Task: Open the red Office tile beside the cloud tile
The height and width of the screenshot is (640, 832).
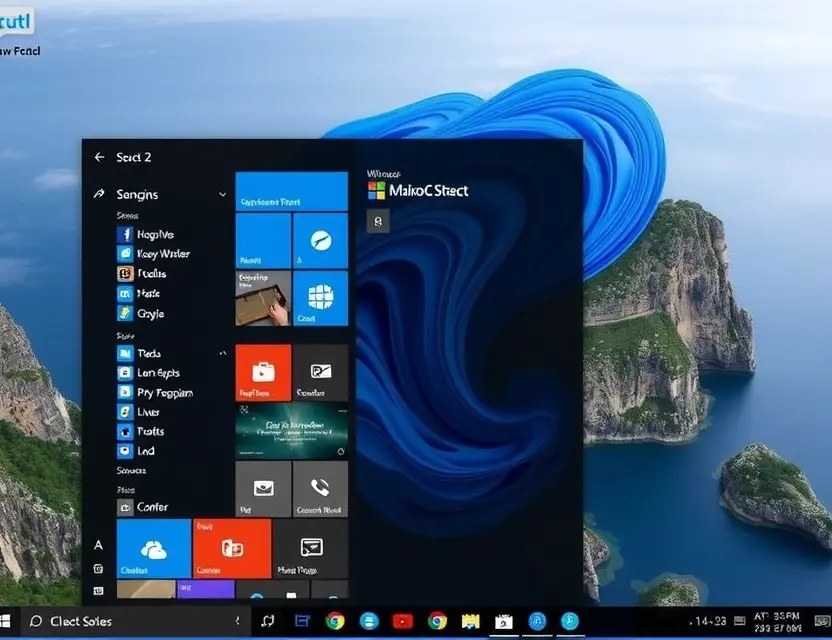Action: (232, 548)
